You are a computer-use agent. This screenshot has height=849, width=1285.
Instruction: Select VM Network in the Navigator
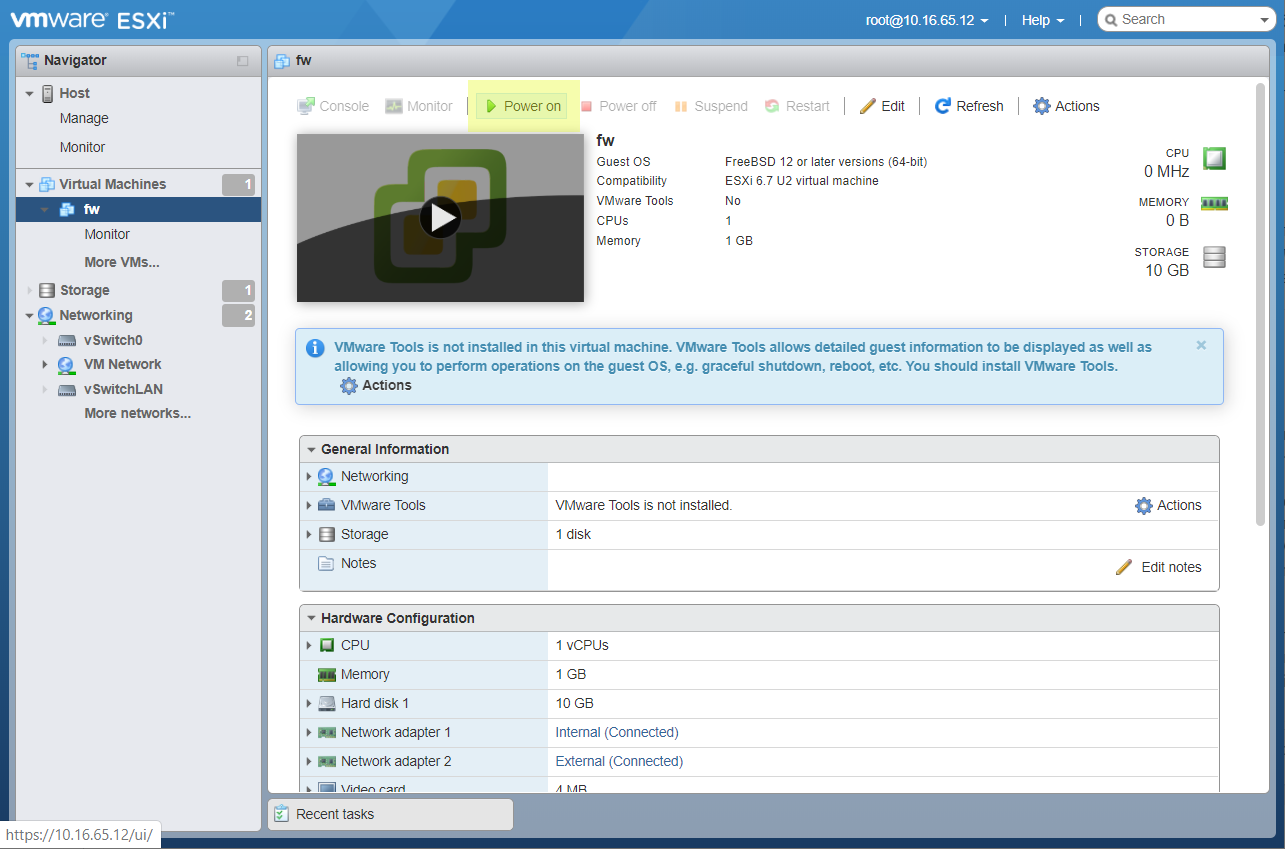pos(122,364)
